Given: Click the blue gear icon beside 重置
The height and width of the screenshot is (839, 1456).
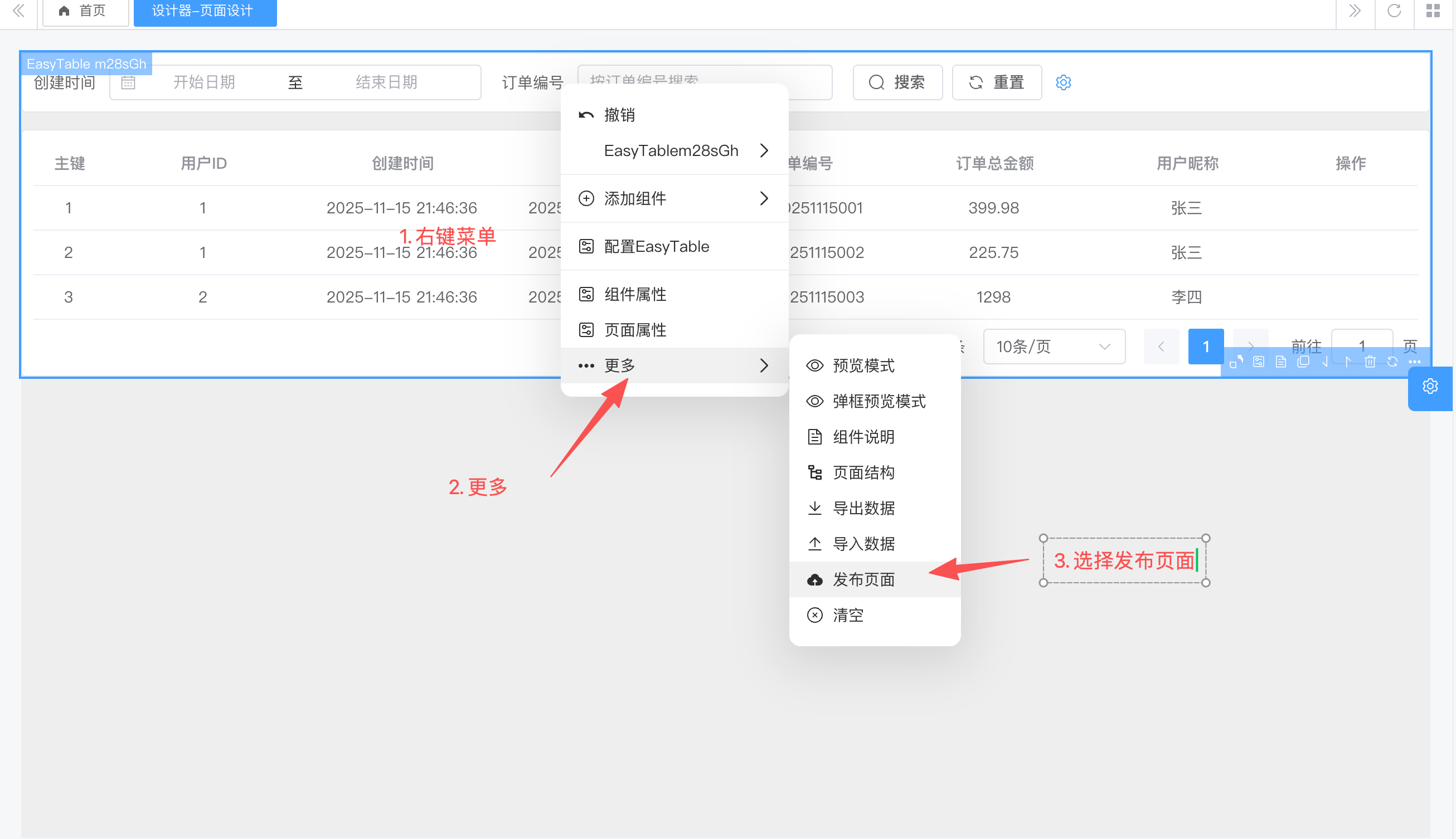Looking at the screenshot, I should (x=1063, y=82).
